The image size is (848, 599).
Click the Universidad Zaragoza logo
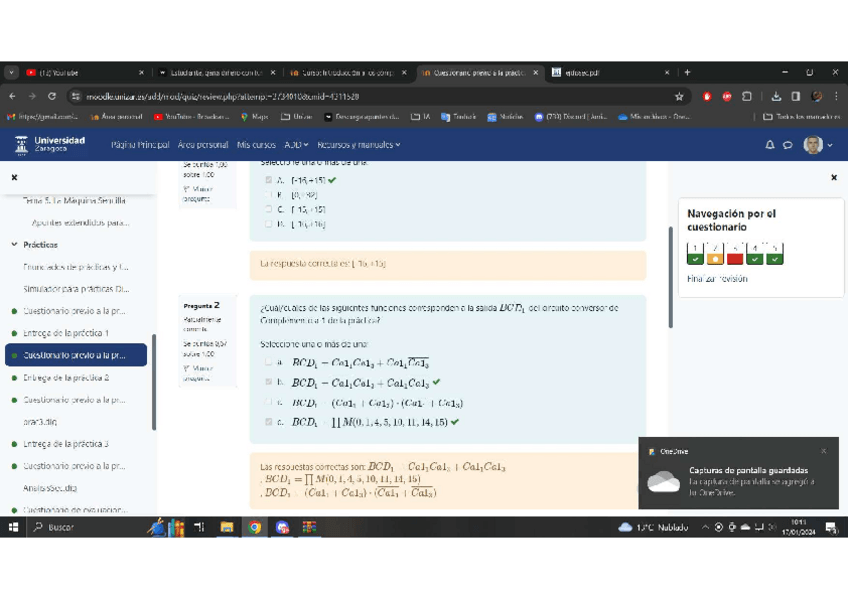coord(50,144)
